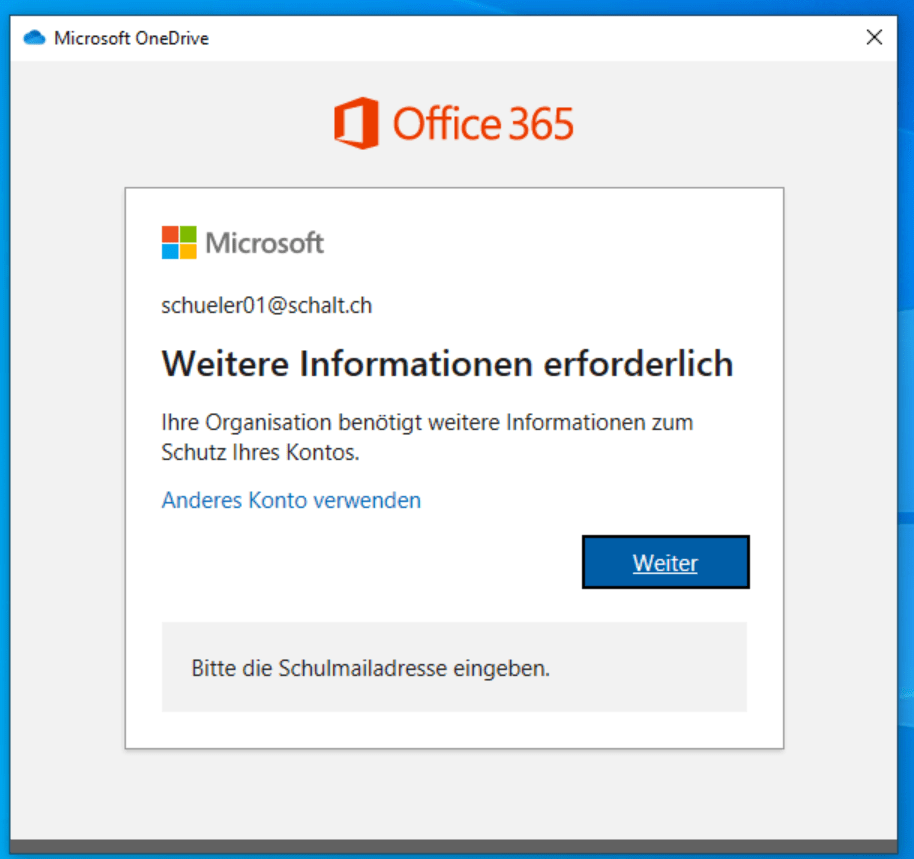Click the Weiter button

[x=665, y=563]
